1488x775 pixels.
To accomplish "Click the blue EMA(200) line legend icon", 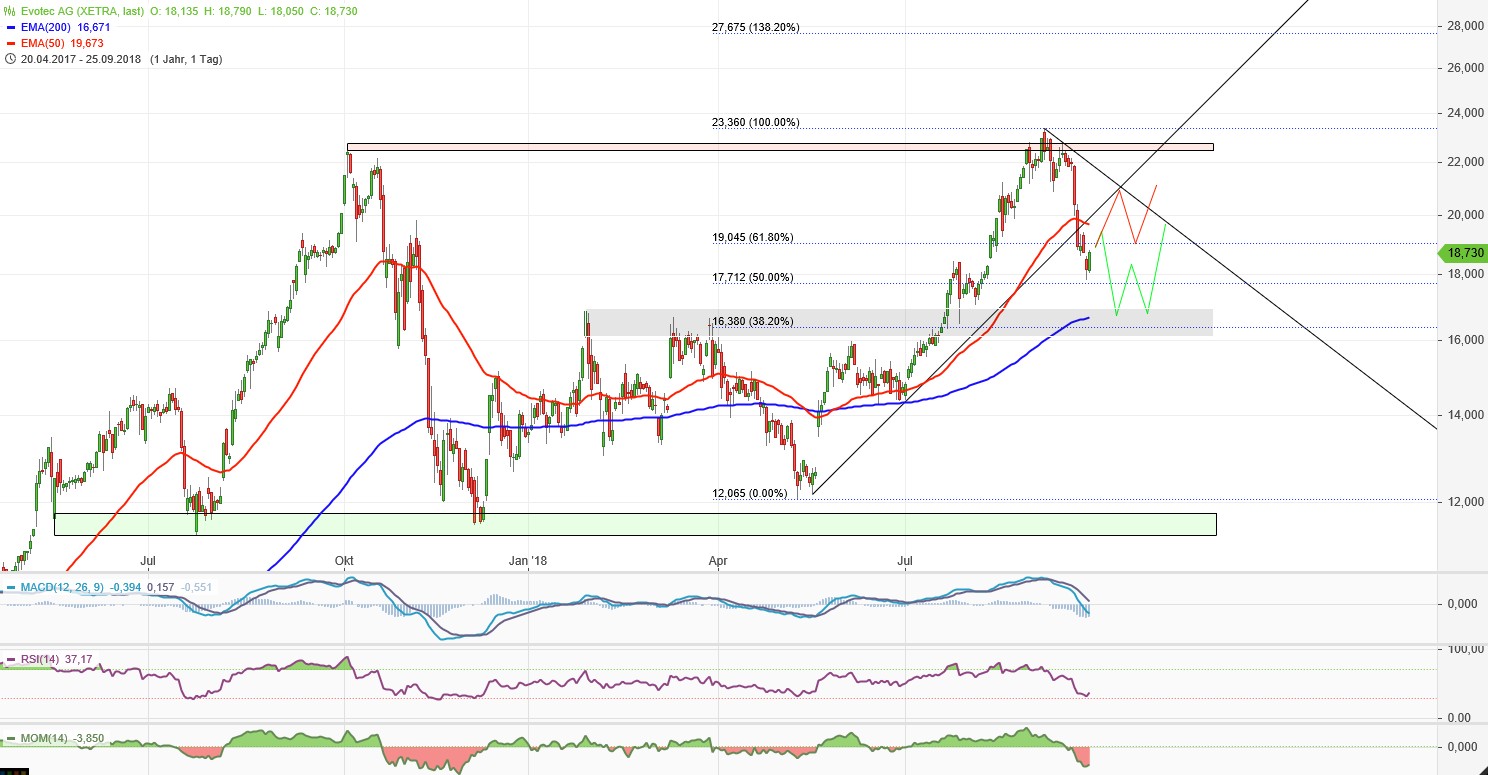I will coord(12,27).
